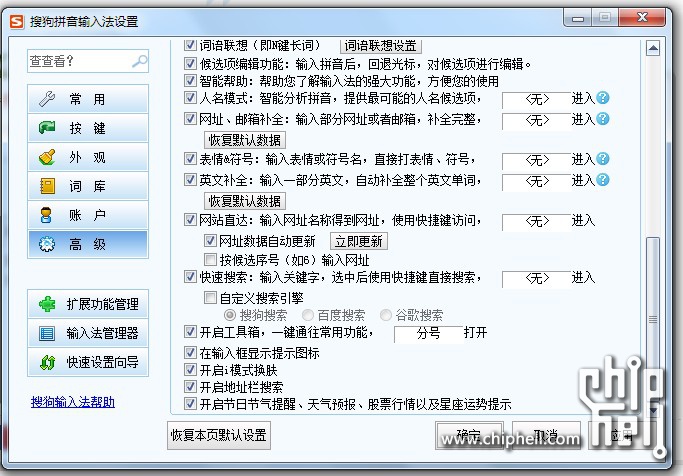
Task: Open 人名模式 shortcut key box
Action: click(x=536, y=100)
